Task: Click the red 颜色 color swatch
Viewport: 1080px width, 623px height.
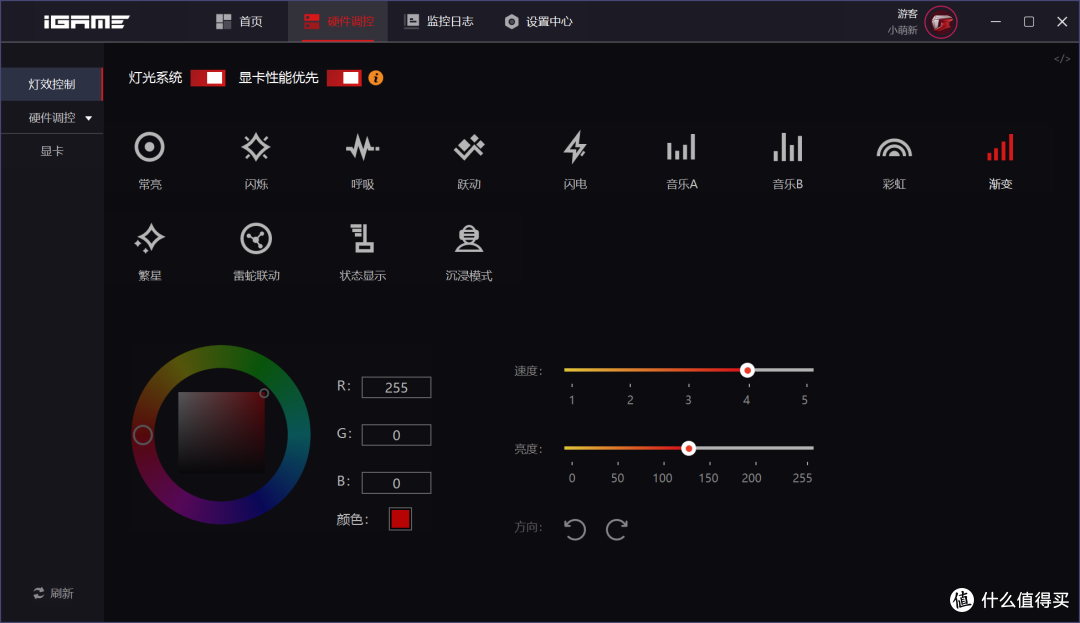Action: [x=400, y=519]
